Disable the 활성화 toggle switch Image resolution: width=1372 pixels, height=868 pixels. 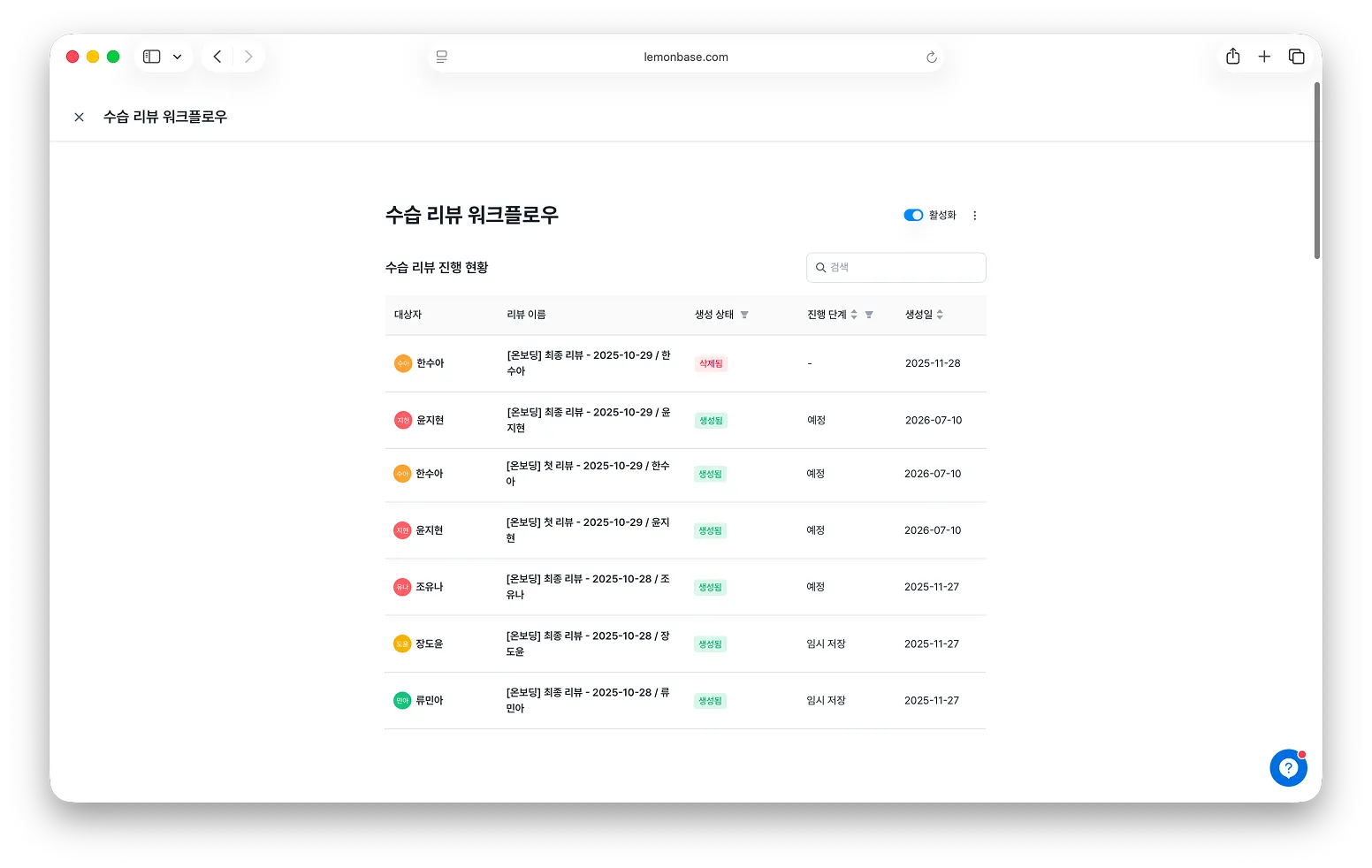[x=913, y=215]
